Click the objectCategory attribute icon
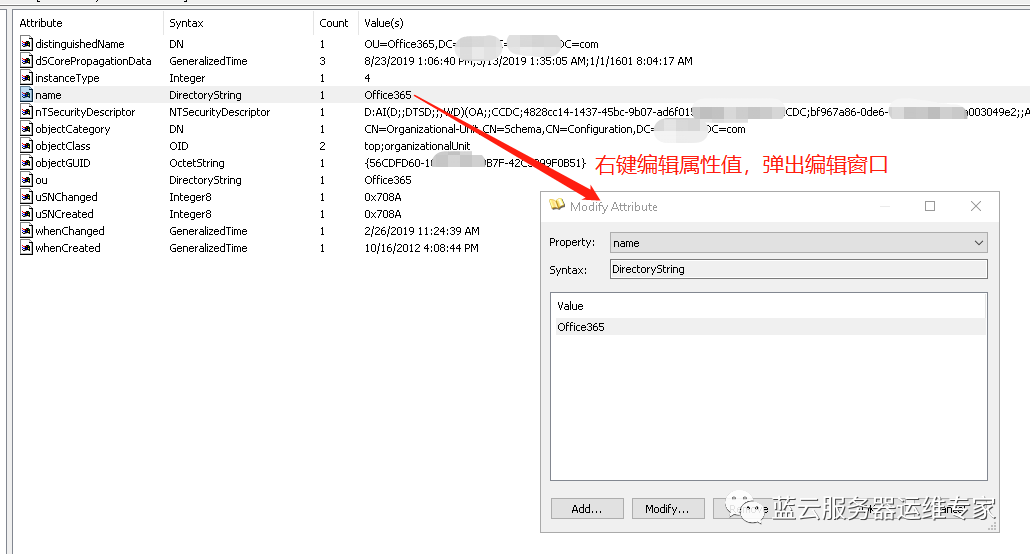 coord(26,129)
